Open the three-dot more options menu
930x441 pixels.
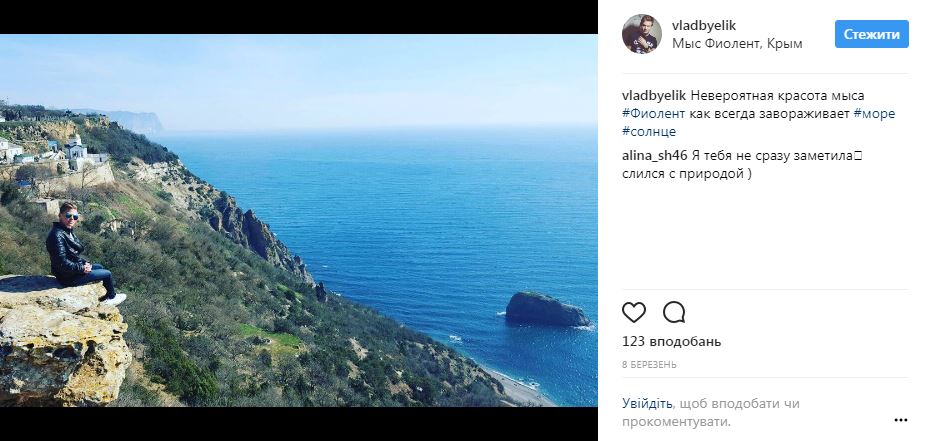900,420
